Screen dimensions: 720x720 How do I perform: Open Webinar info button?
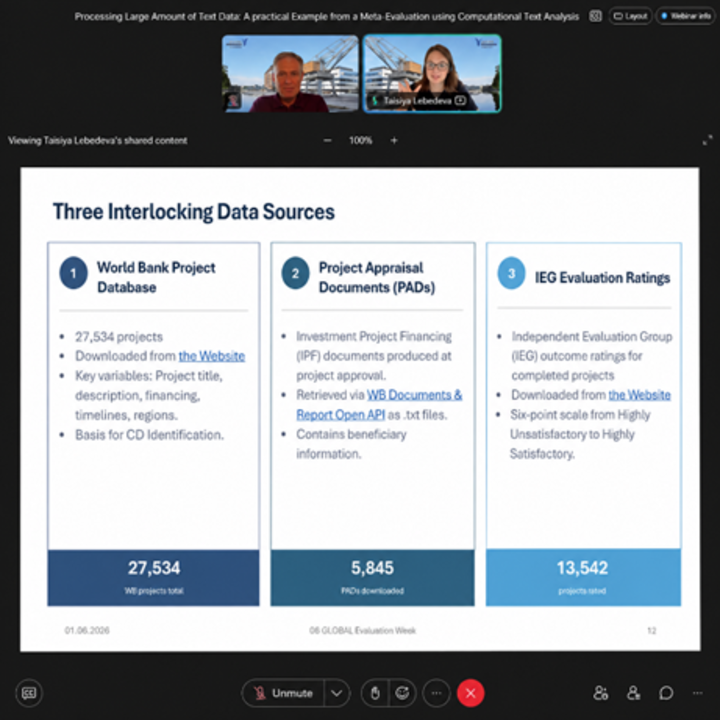coord(686,16)
